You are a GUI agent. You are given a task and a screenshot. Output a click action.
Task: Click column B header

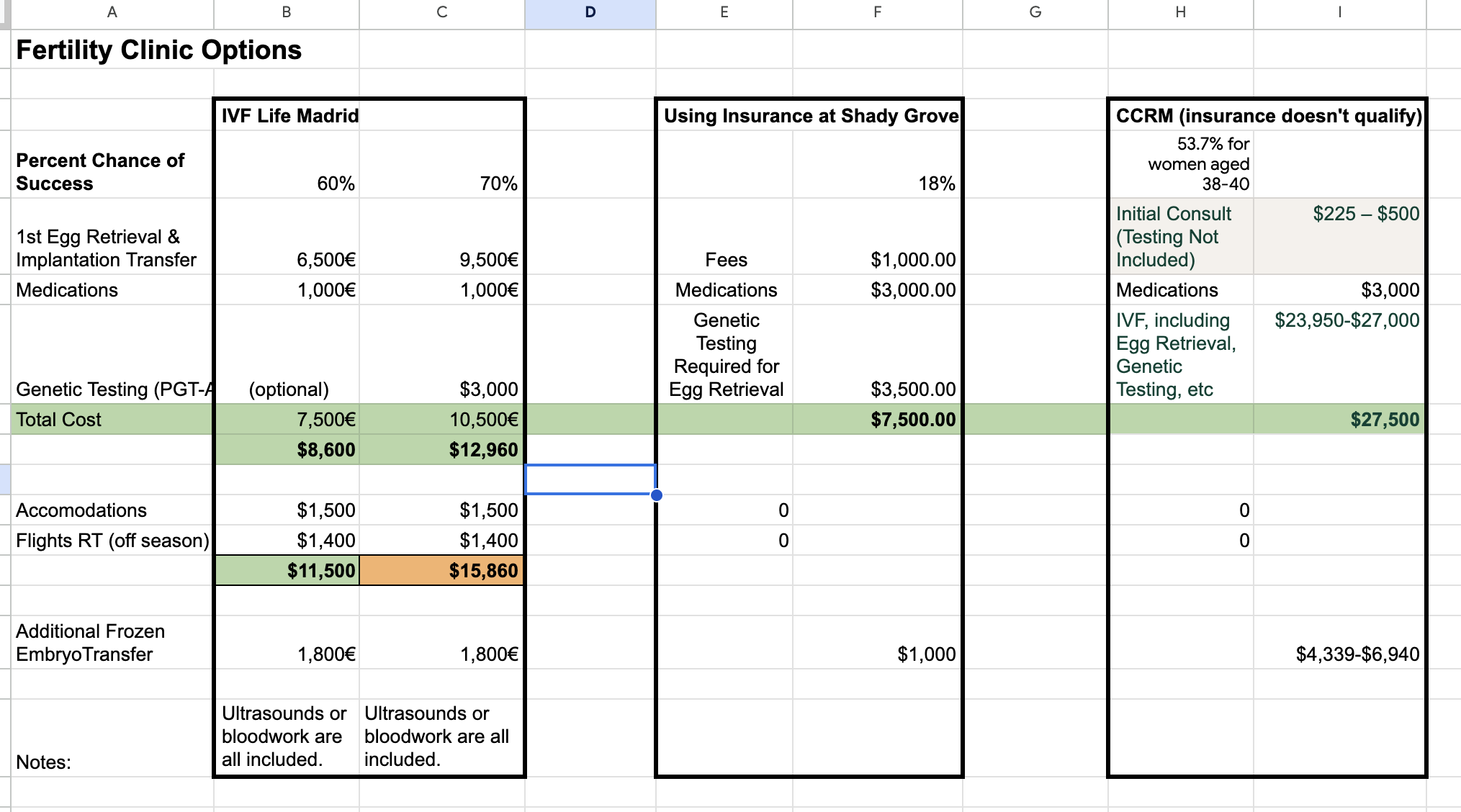click(286, 12)
